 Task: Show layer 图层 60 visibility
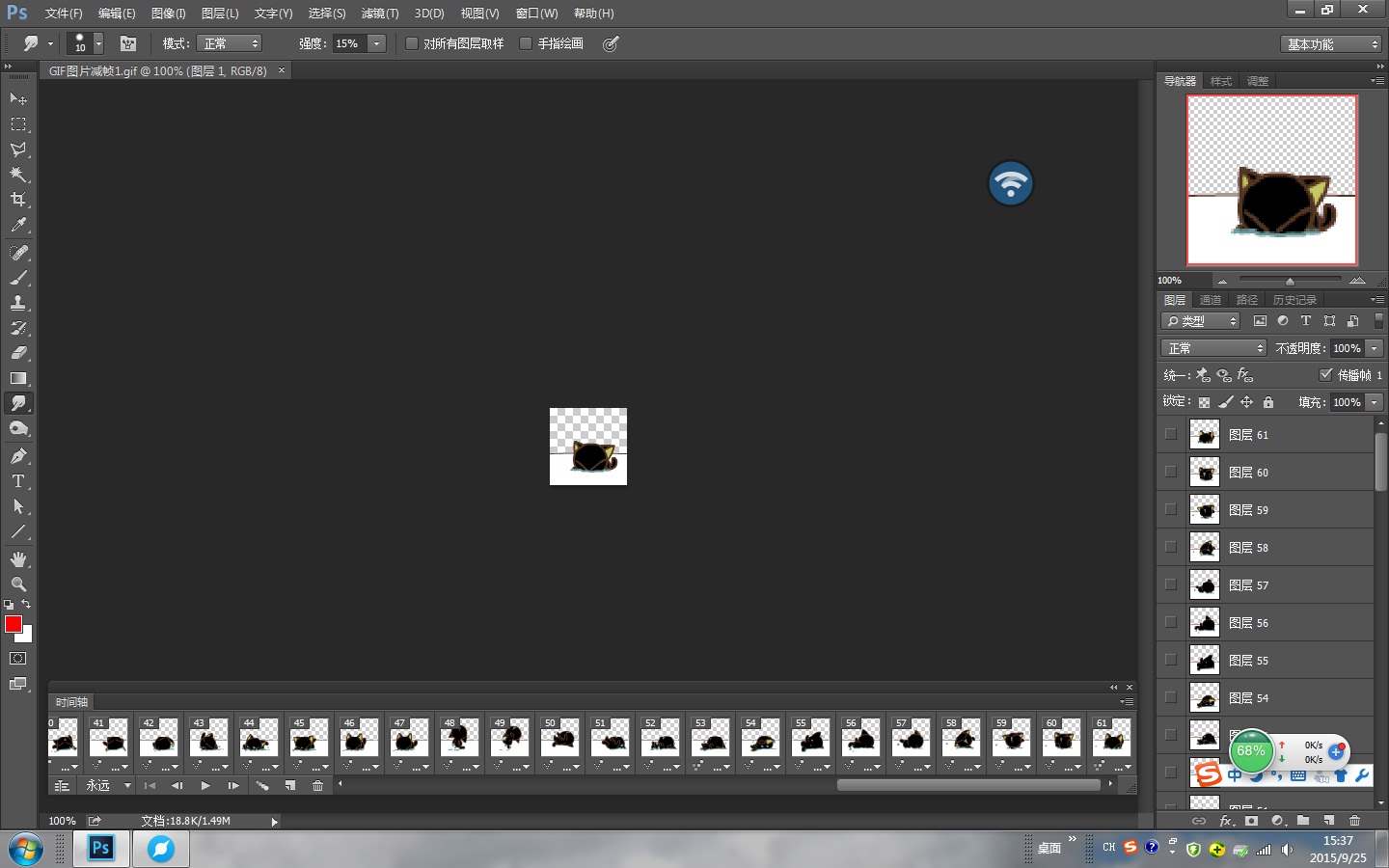click(1171, 472)
